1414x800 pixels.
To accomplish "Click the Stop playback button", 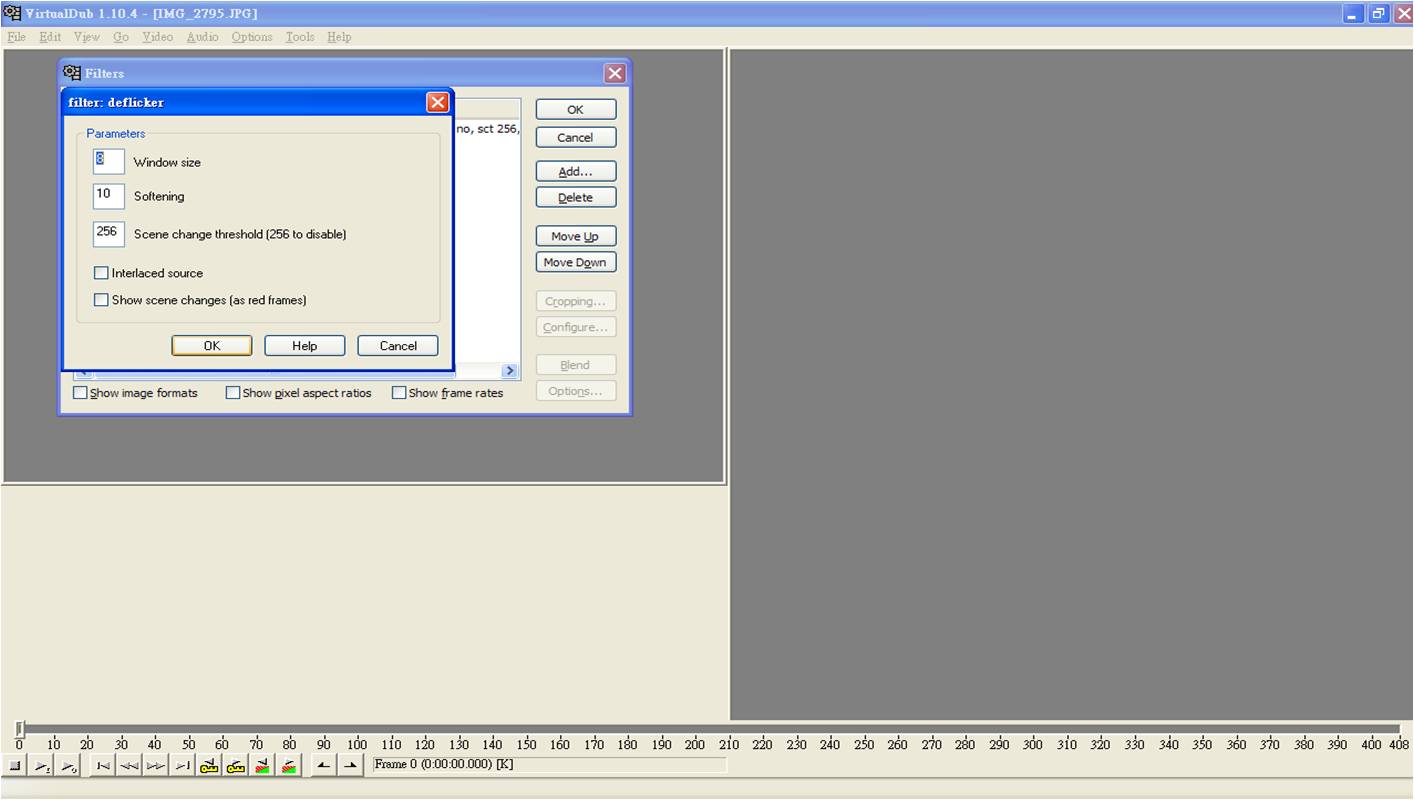I will pyautogui.click(x=16, y=766).
